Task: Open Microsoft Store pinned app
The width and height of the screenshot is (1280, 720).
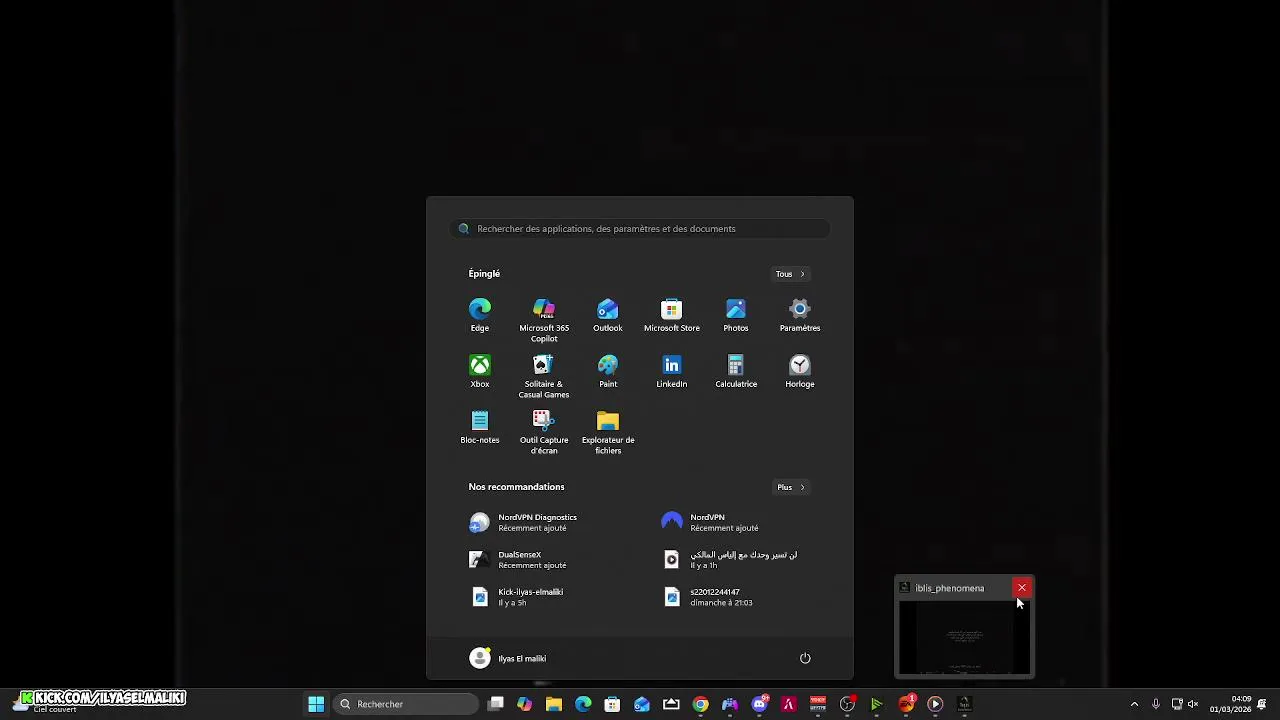Action: (x=672, y=314)
